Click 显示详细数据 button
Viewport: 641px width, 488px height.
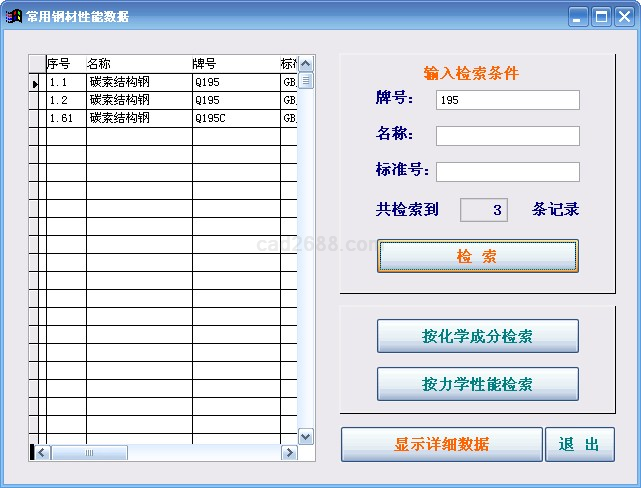[441, 444]
